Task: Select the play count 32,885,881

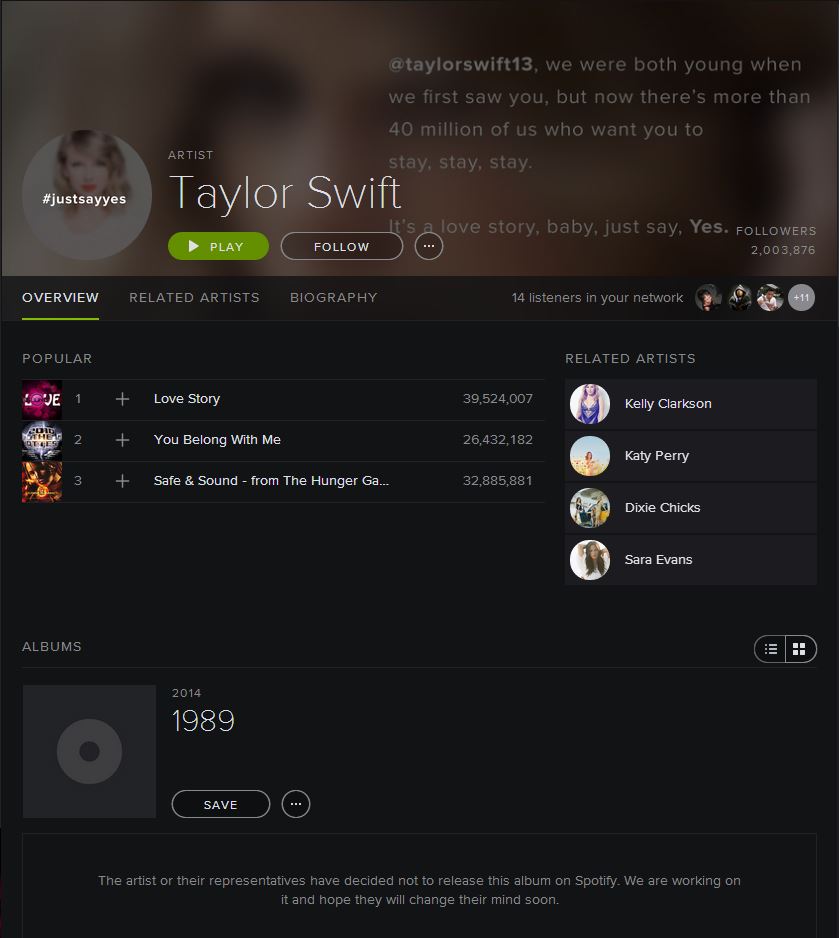Action: (x=498, y=480)
